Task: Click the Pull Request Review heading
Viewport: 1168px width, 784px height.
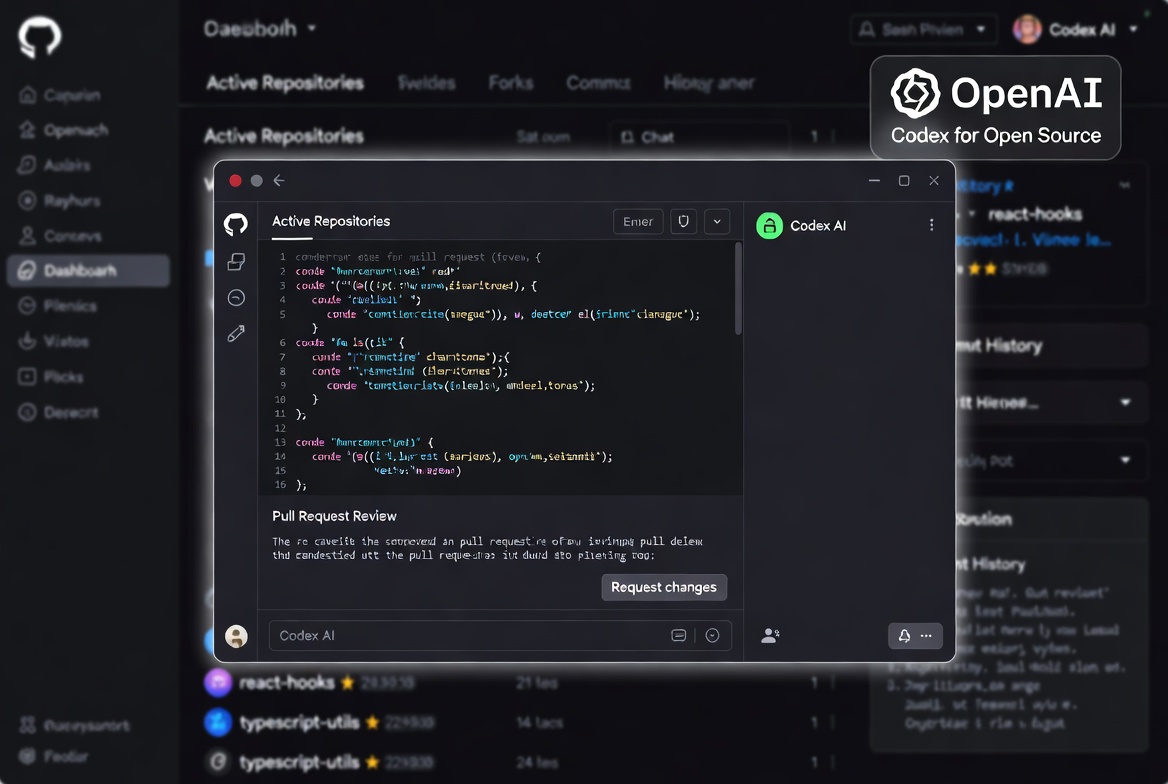Action: [334, 516]
